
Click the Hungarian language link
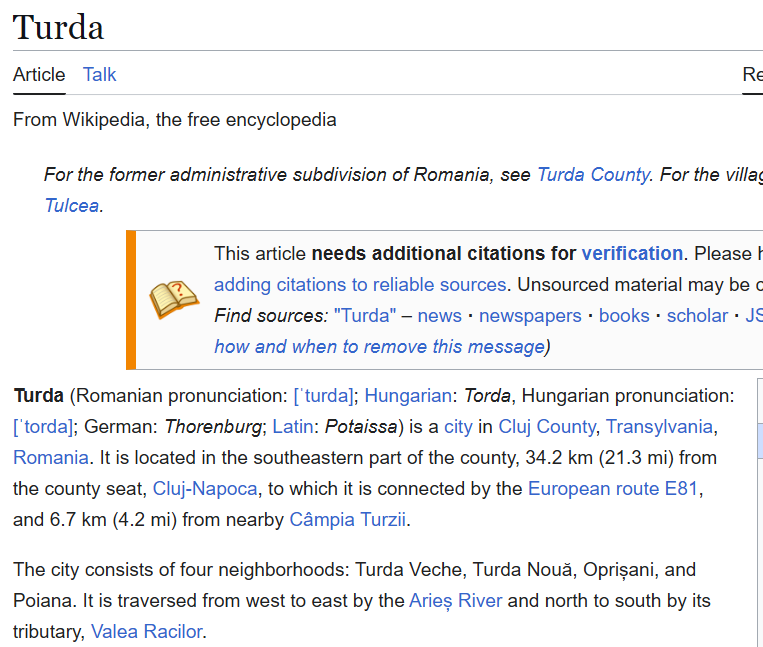(408, 396)
